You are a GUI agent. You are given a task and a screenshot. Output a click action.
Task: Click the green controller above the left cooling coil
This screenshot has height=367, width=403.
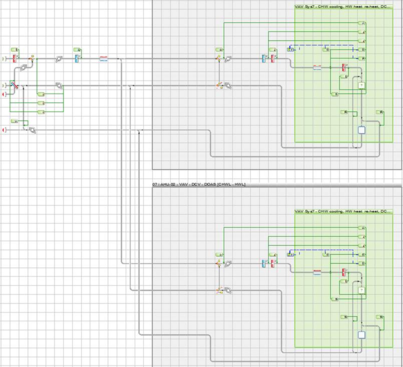77,50
